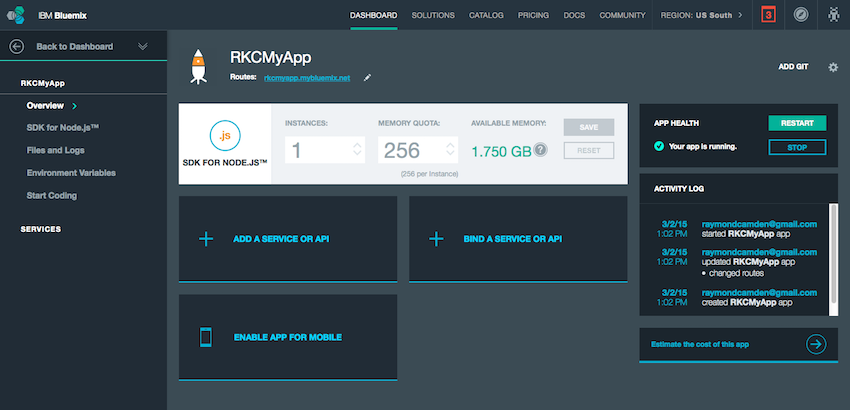Go to the Pricing page

[533, 15]
